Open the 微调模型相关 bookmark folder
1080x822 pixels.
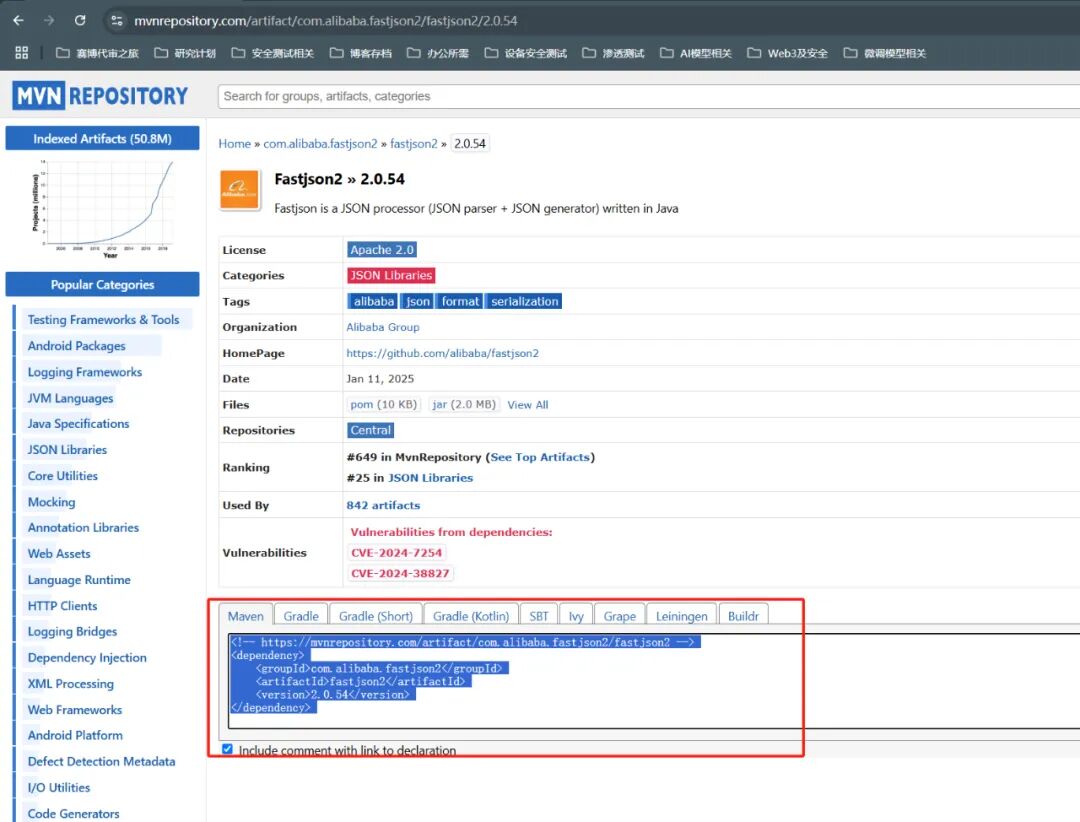click(x=885, y=53)
